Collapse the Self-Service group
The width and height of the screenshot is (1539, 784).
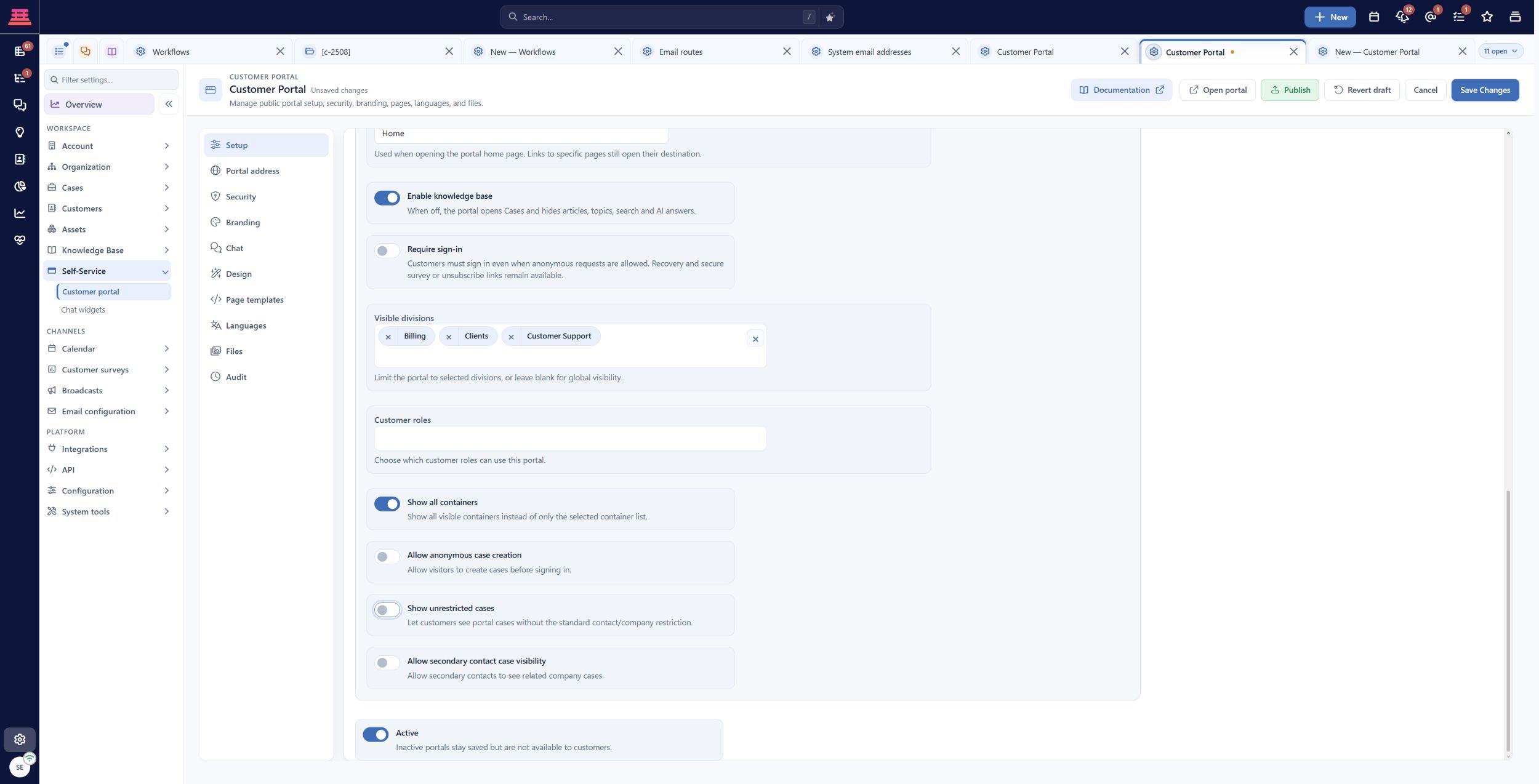(108, 271)
